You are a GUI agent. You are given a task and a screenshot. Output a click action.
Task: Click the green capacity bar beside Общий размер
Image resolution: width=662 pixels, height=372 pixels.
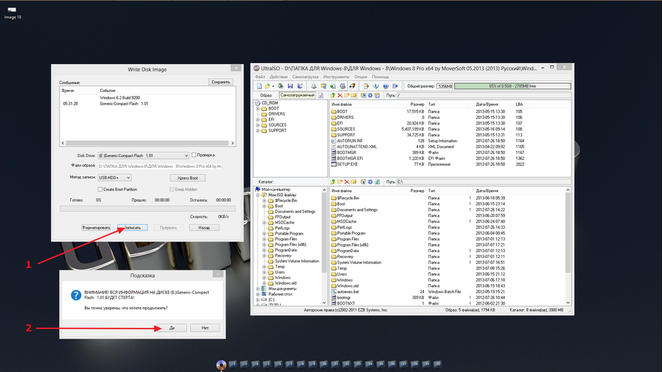point(513,86)
